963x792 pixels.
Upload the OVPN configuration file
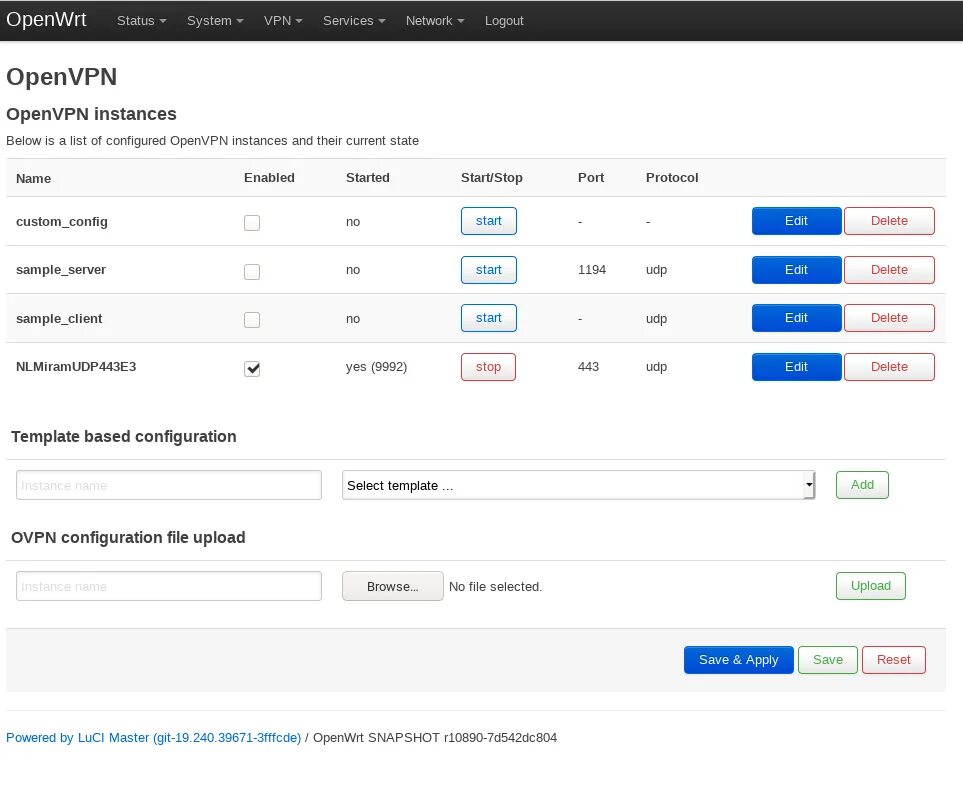pos(869,586)
